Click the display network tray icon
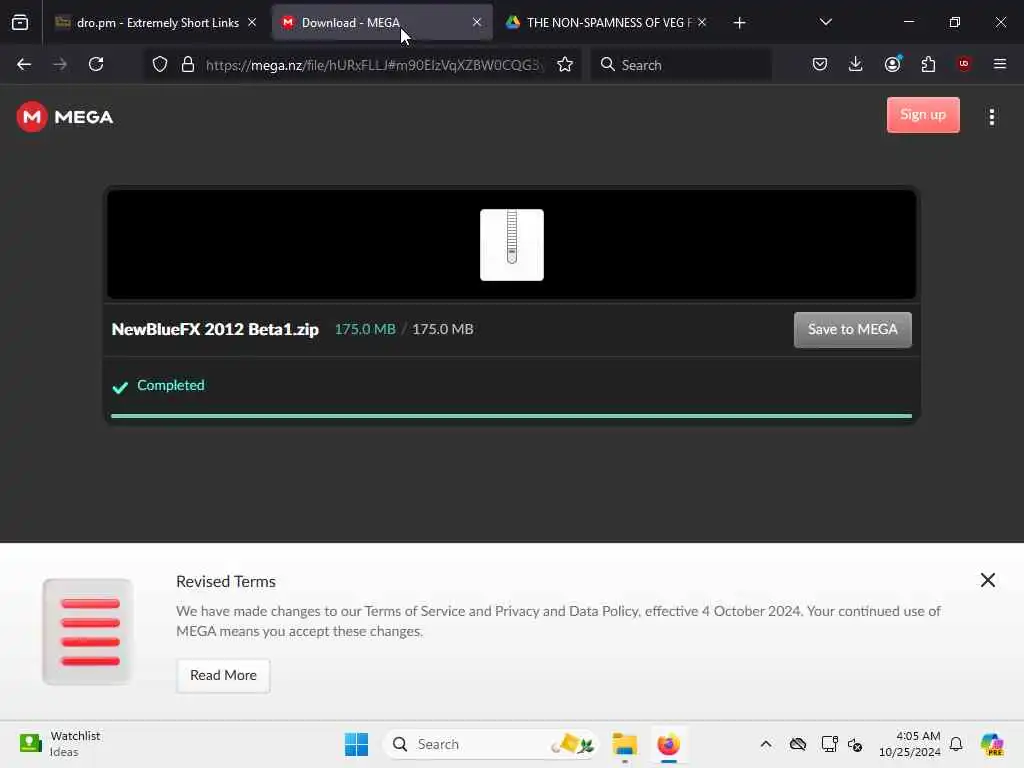This screenshot has height=768, width=1024. [x=829, y=744]
